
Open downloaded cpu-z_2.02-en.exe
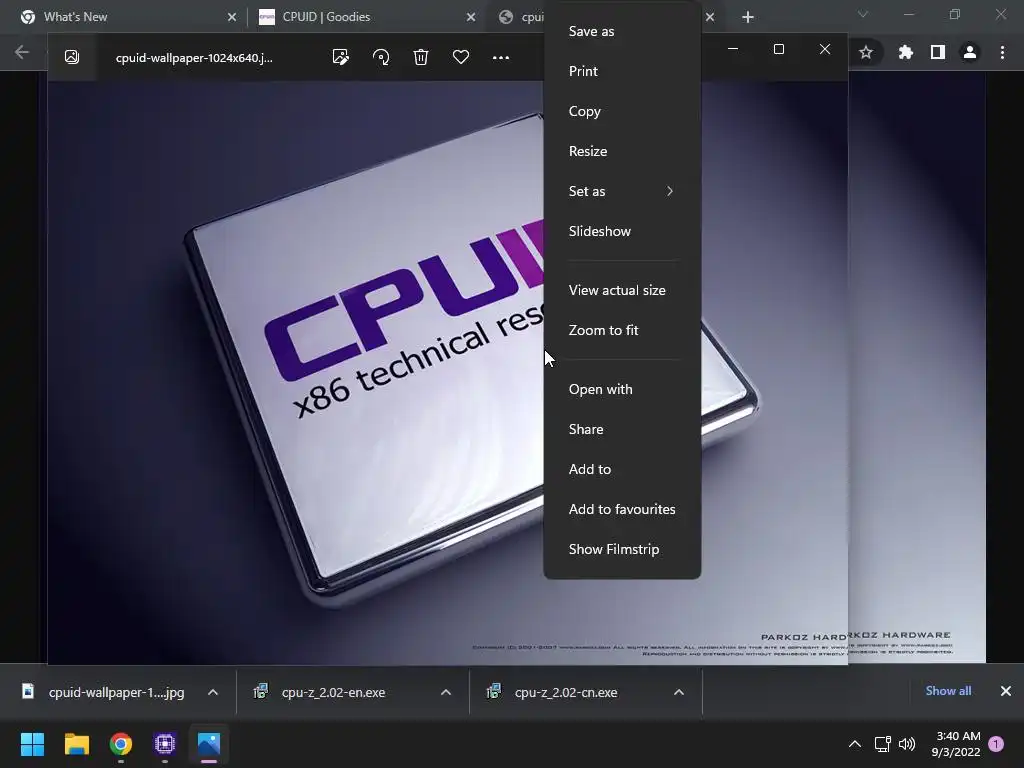pyautogui.click(x=333, y=692)
